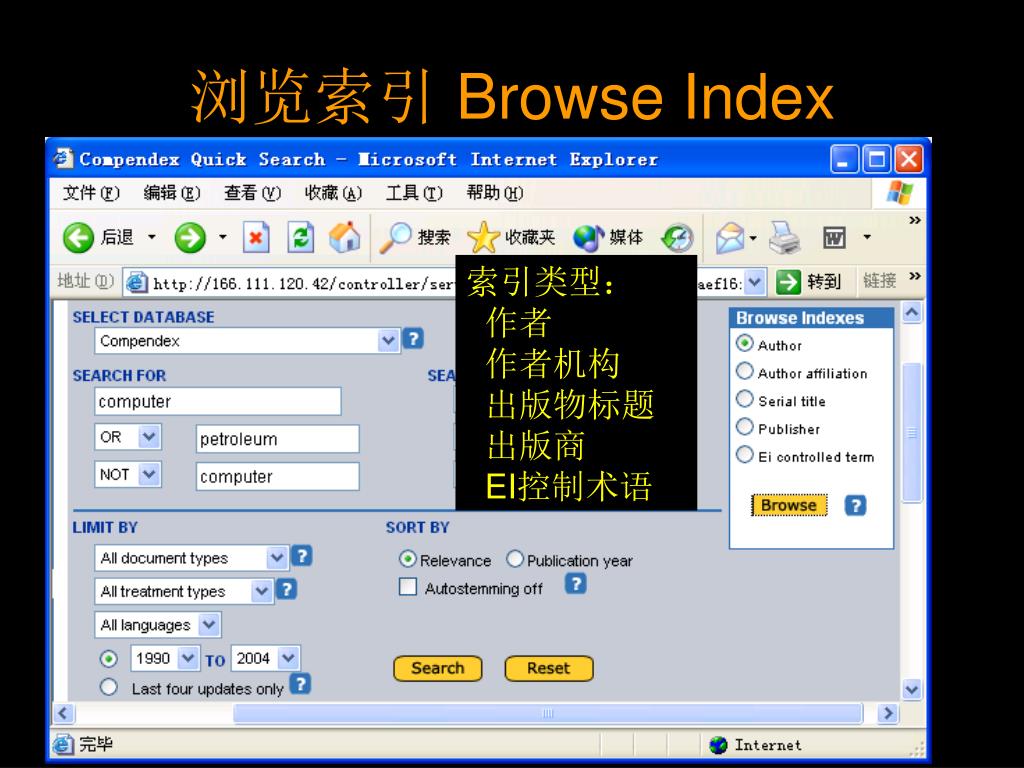This screenshot has width=1024, height=768.
Task: Click the petroleum search field
Action: click(278, 439)
